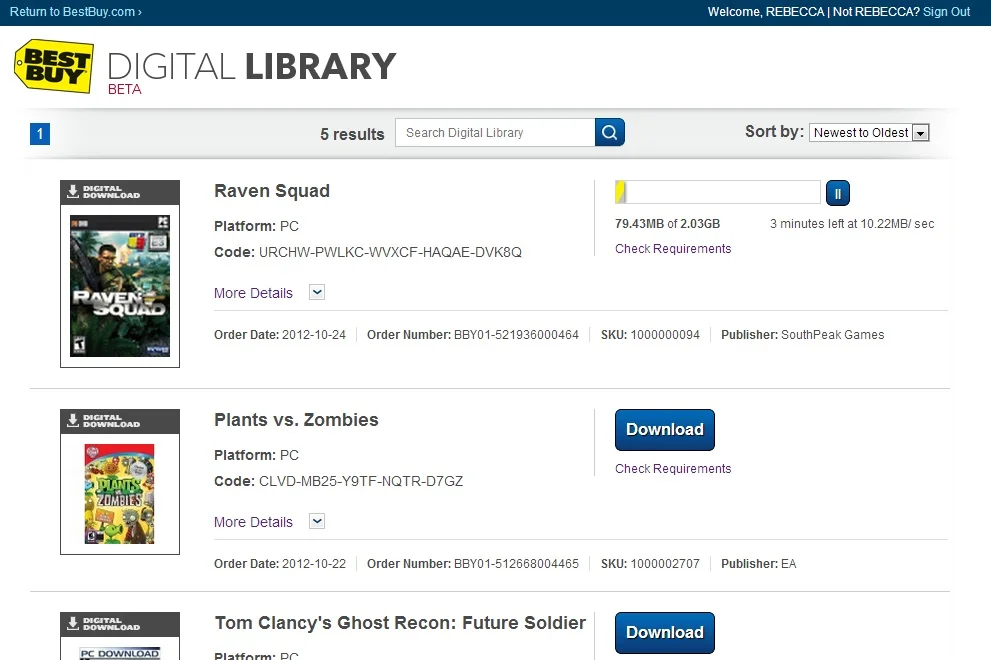
Task: Click SKU 1000000094
Action: [665, 335]
